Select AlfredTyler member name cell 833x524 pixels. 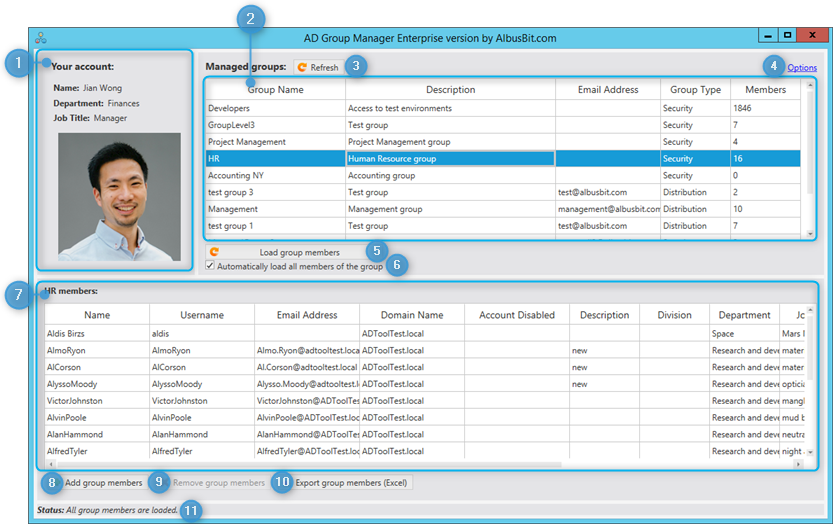pyautogui.click(x=97, y=451)
